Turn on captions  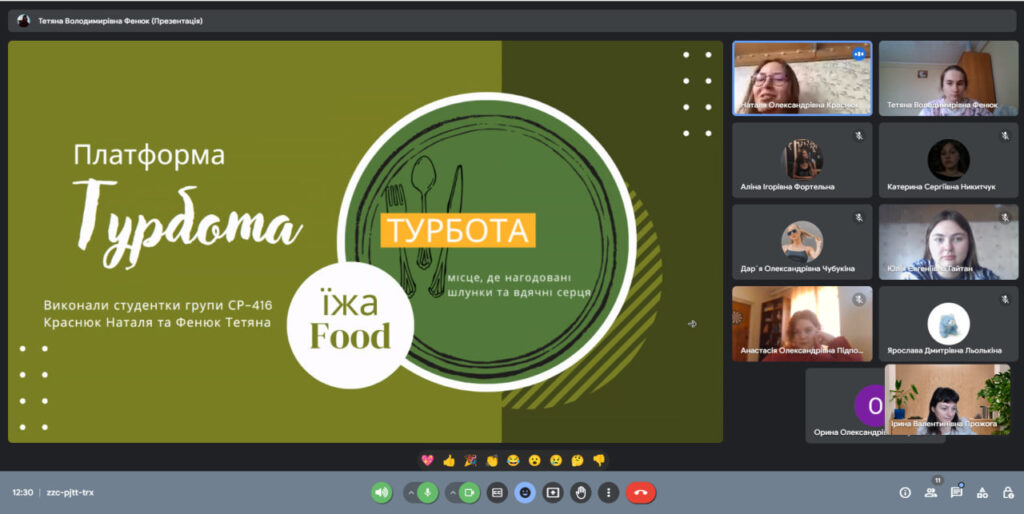(497, 492)
